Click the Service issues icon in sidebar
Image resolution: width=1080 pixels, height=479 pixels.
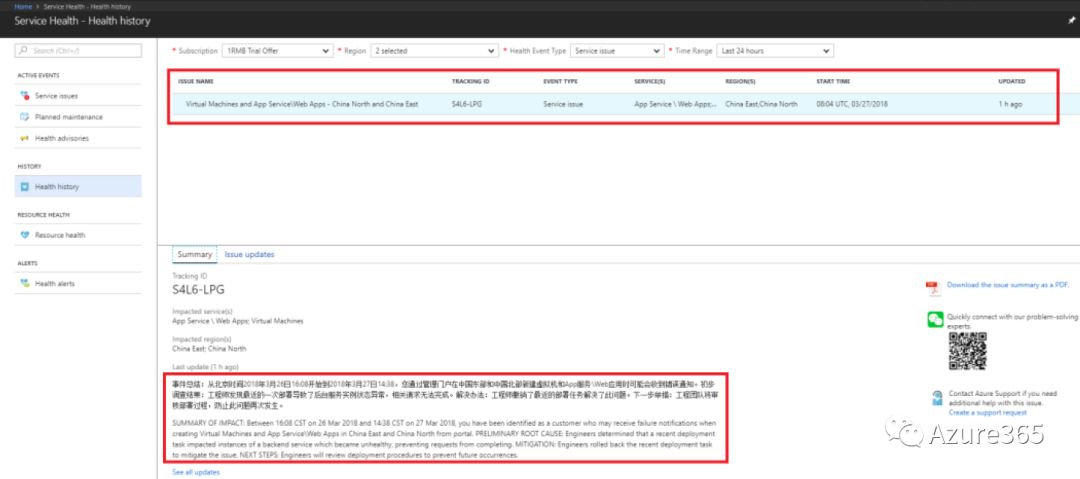[25, 96]
